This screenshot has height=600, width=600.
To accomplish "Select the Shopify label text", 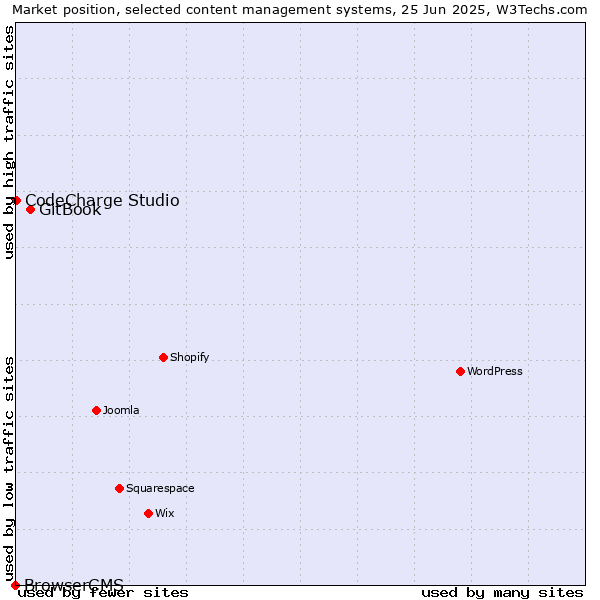I will pyautogui.click(x=189, y=357).
